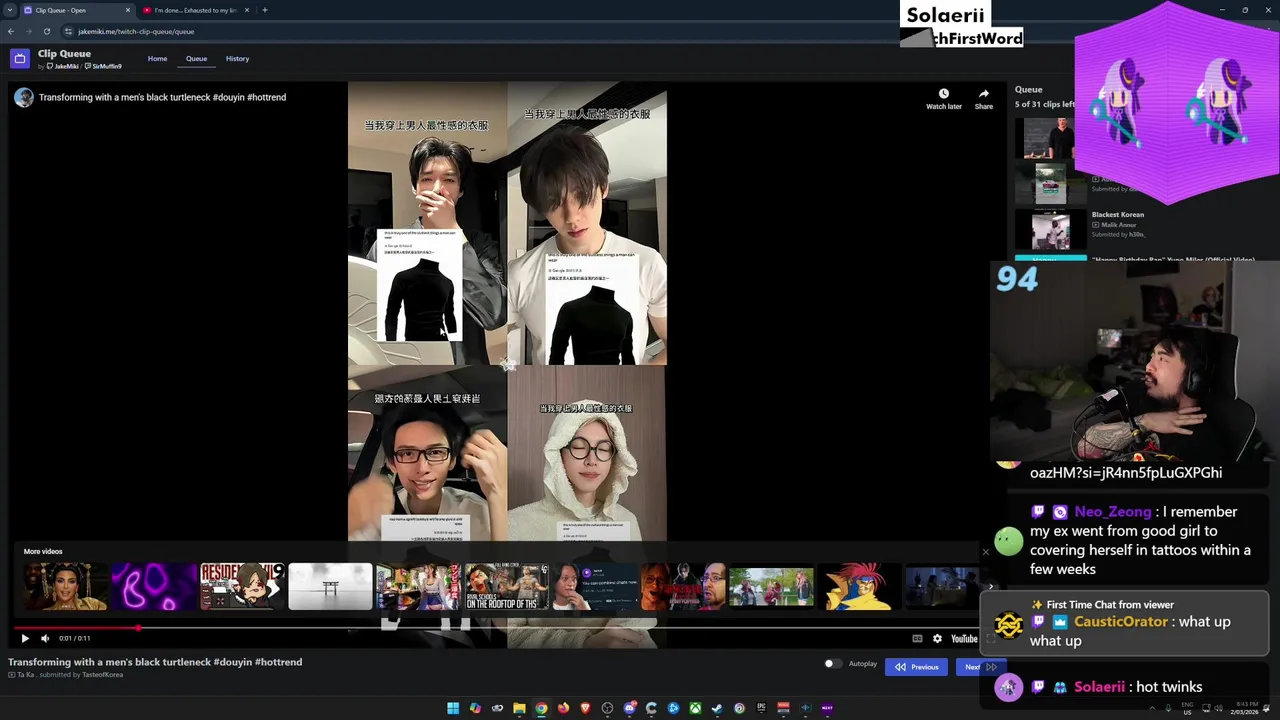1280x720 pixels.
Task: Play the video
Action: pyautogui.click(x=25, y=638)
